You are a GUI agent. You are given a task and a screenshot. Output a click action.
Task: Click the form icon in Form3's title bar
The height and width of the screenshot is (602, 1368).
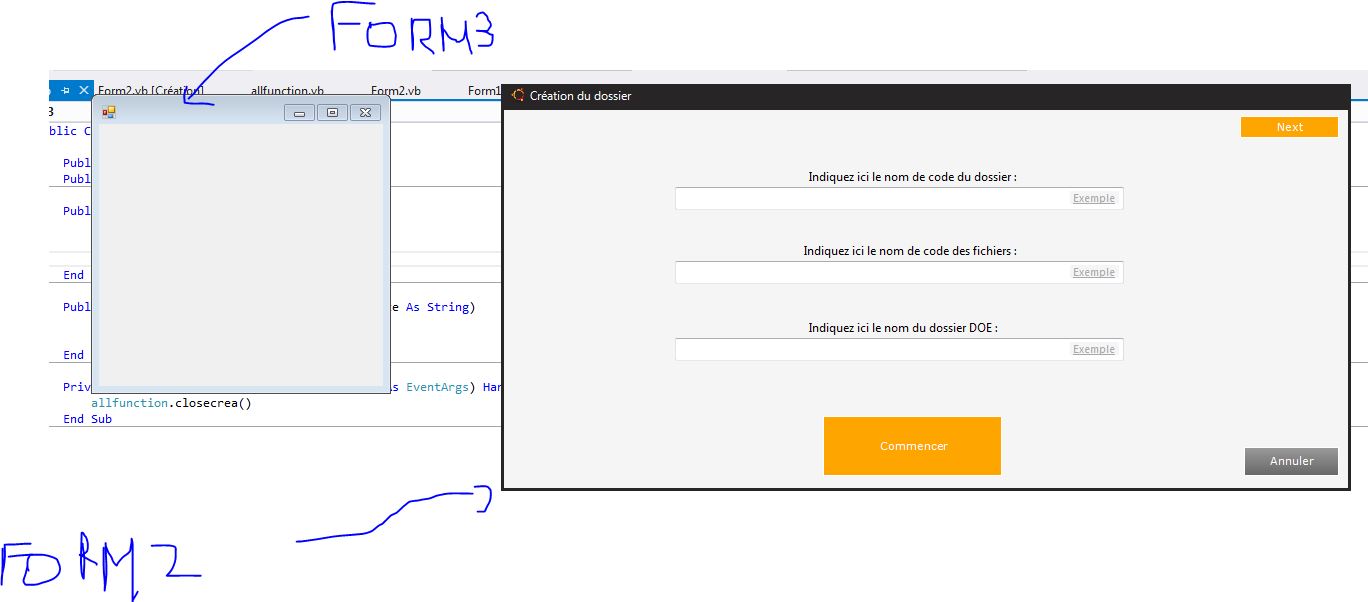tap(108, 112)
